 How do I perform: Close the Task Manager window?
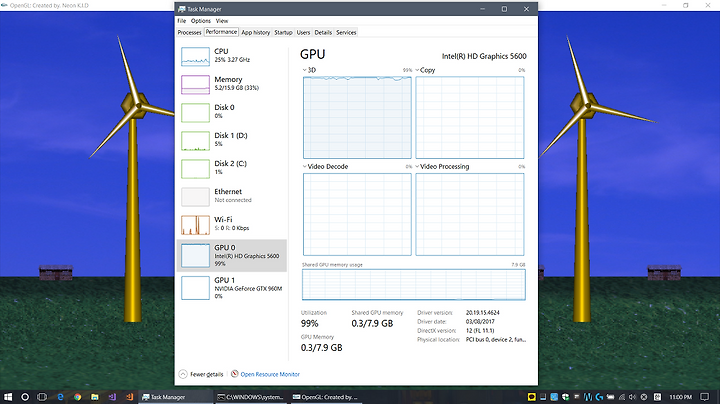point(526,9)
